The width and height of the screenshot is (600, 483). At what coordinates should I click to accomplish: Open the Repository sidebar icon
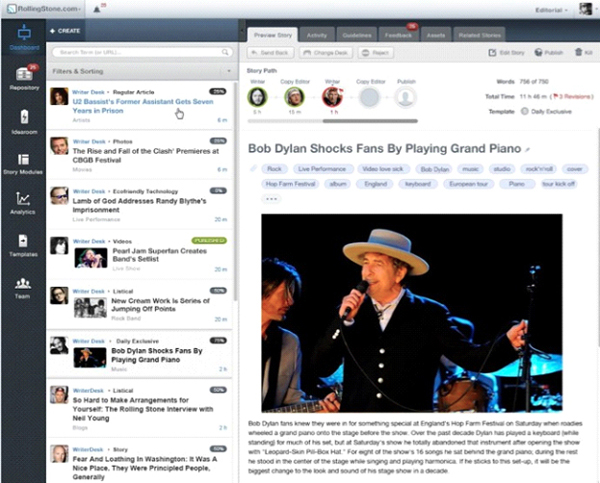coord(21,79)
